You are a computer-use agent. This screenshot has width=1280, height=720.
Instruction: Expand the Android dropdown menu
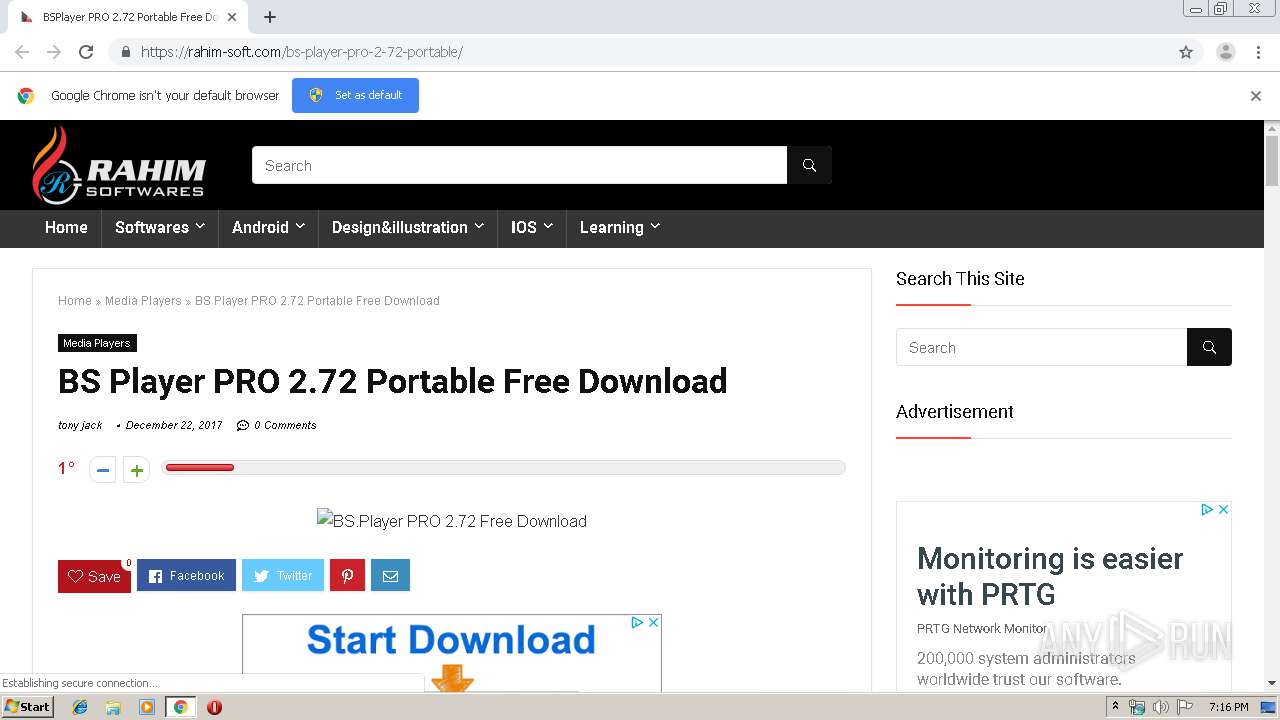[x=268, y=227]
